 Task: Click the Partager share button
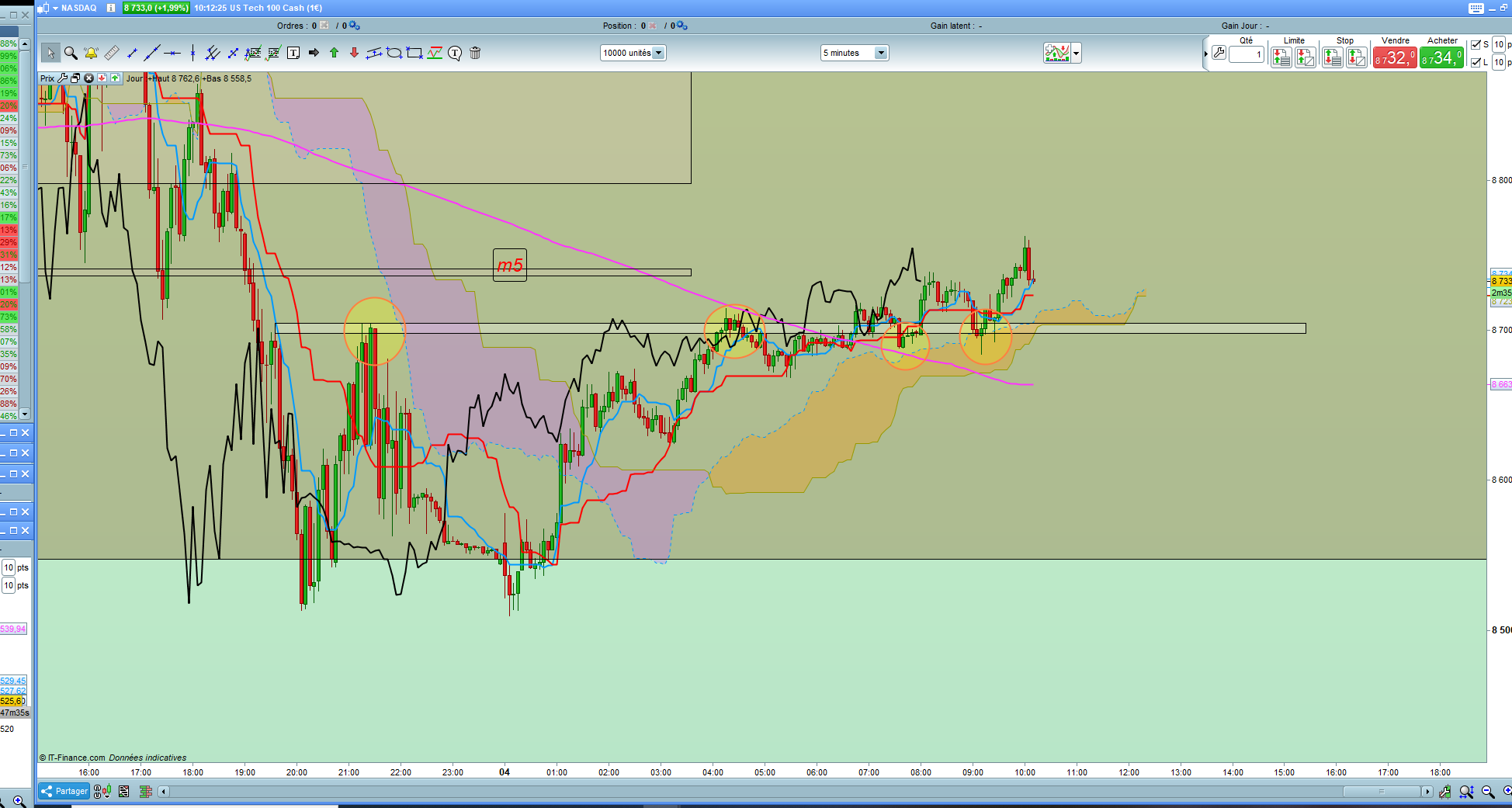click(x=64, y=792)
